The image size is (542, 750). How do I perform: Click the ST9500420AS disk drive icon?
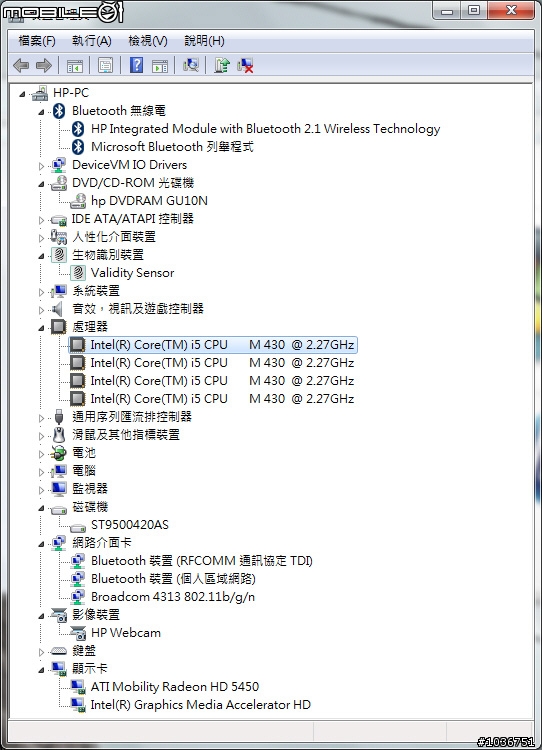(78, 526)
